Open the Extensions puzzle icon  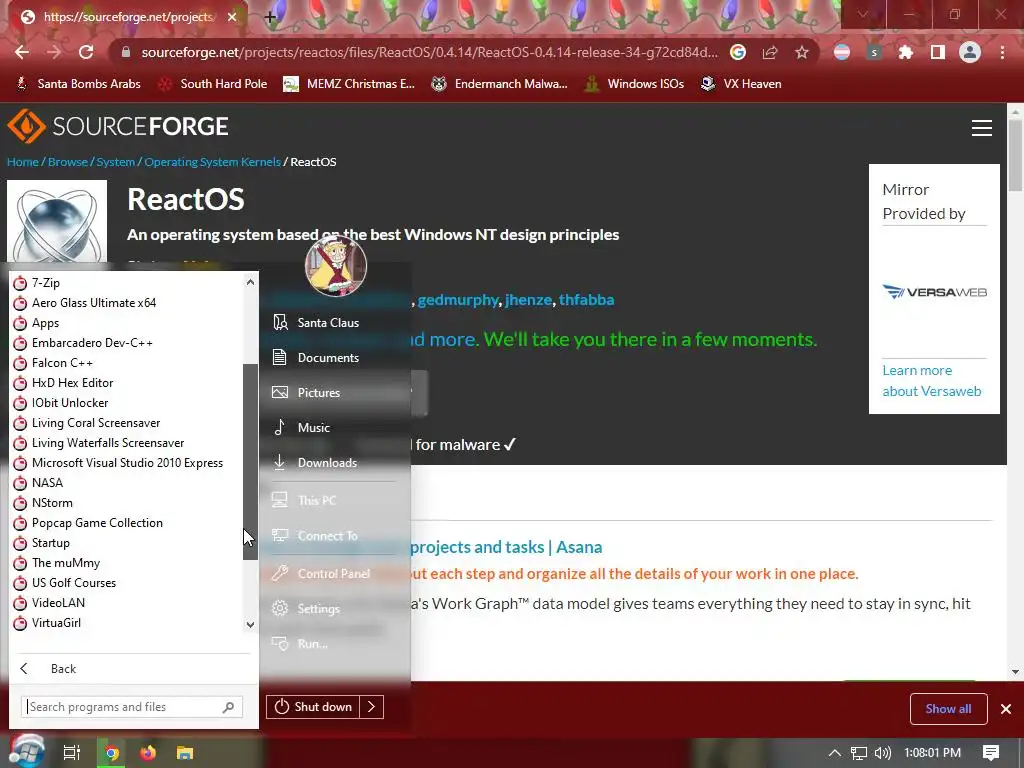pos(905,52)
